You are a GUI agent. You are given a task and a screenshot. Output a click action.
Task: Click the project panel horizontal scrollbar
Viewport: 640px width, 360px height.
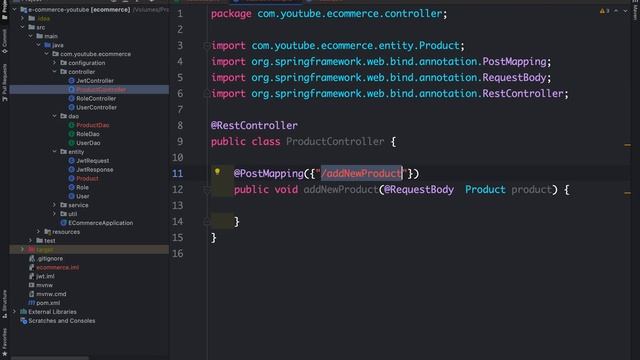[x=50, y=358]
